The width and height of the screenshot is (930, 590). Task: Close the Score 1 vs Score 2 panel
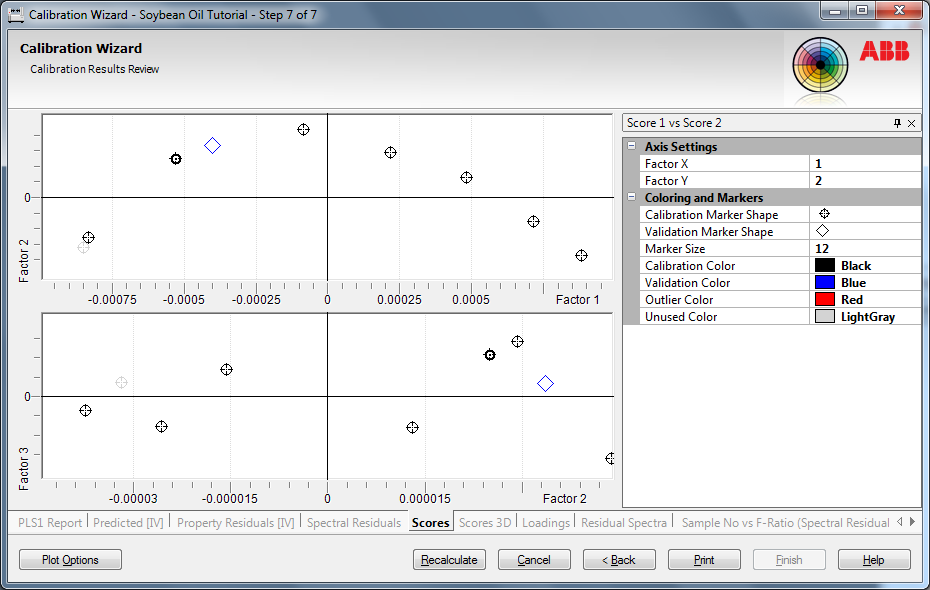[x=911, y=123]
